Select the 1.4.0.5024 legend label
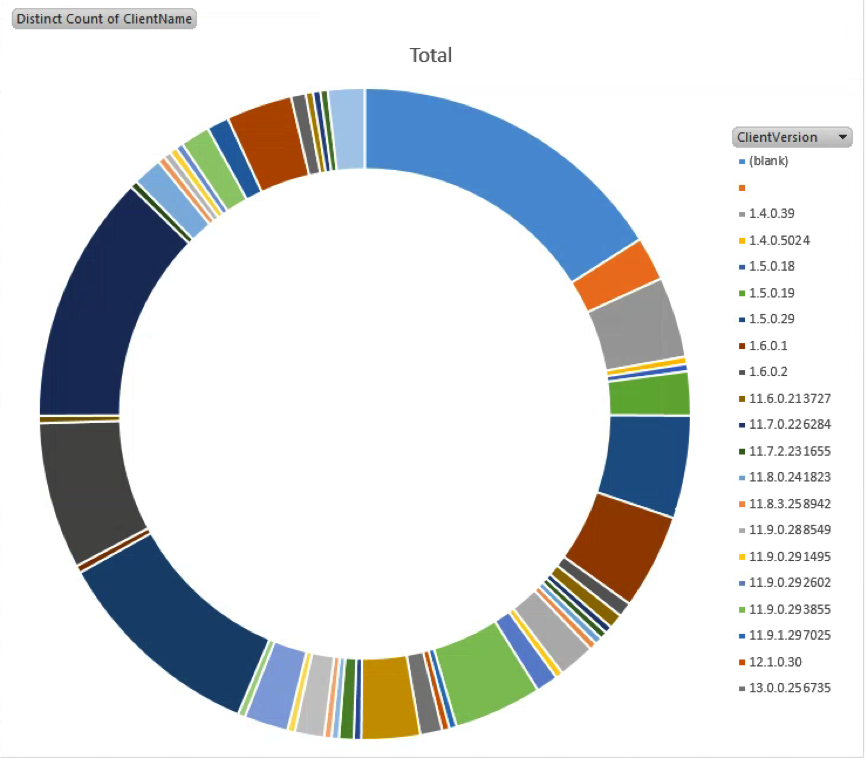865x758 pixels. point(779,240)
